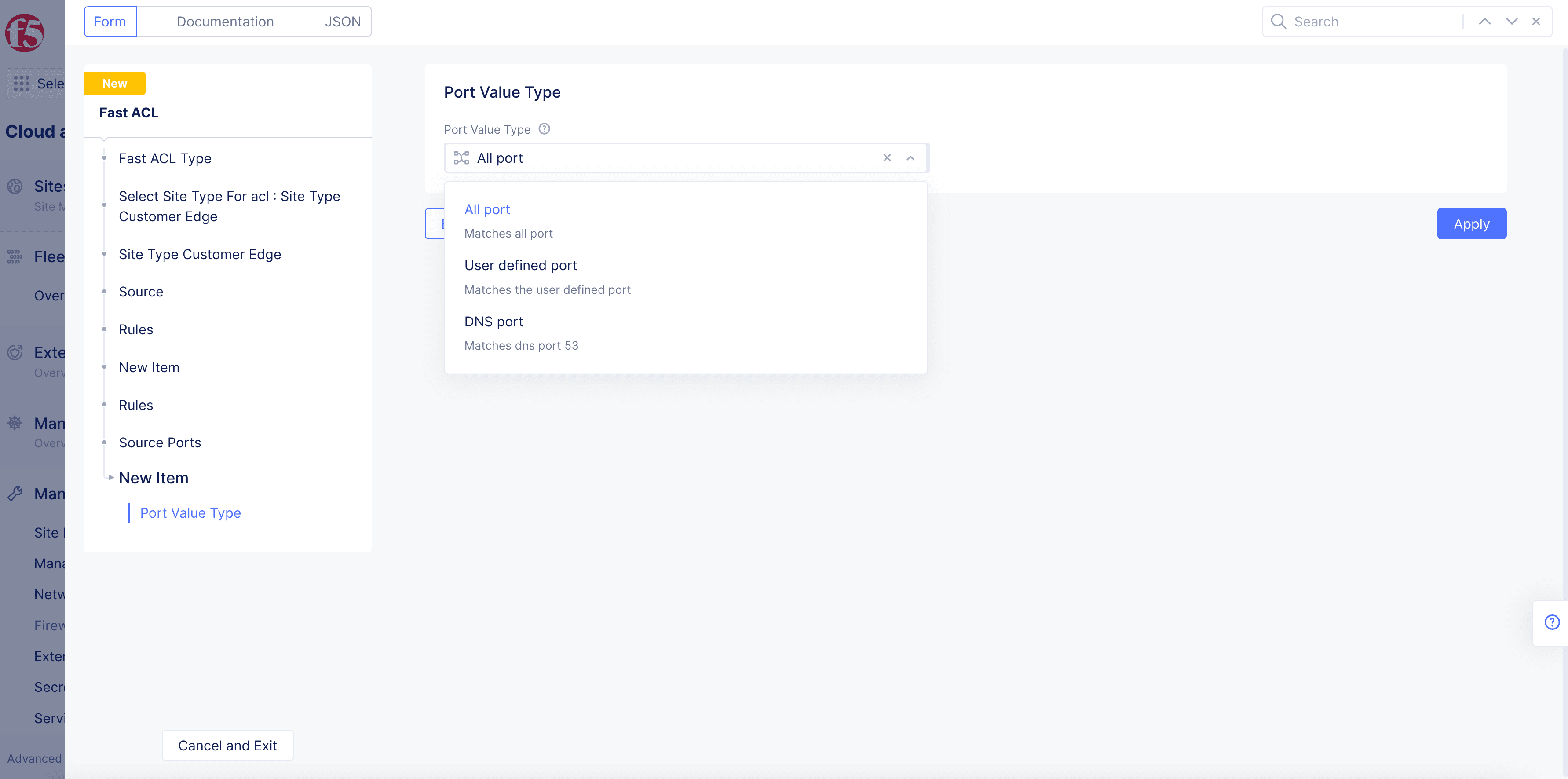Click the floating help question icon
Screen dimensions: 1568x779
tap(1552, 622)
